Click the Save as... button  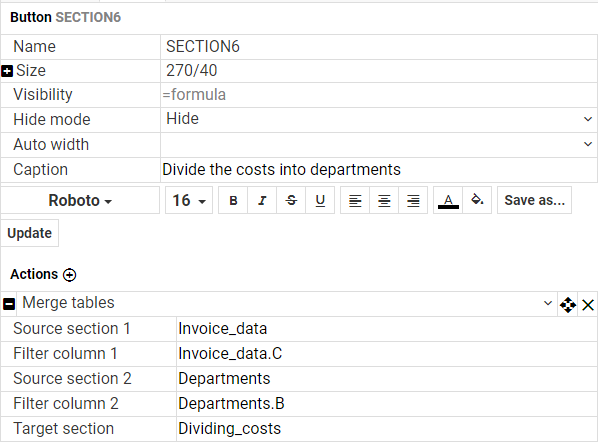534,200
